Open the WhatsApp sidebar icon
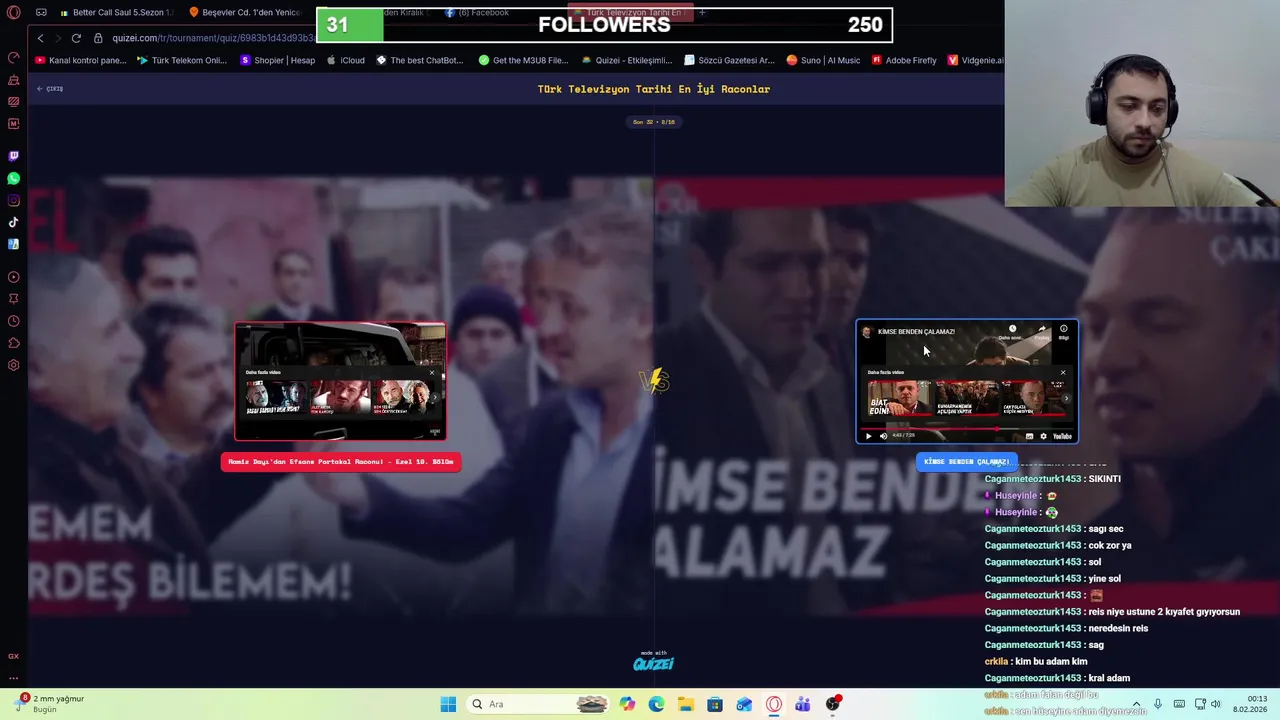Viewport: 1280px width, 720px height. click(x=13, y=178)
